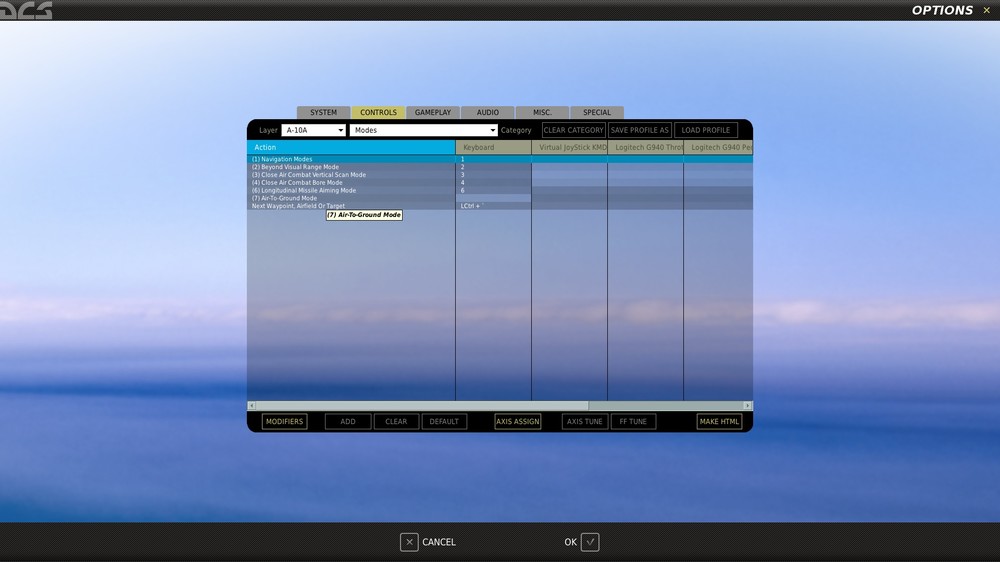Open AXIS ASSIGN
Screen dimensions: 1000x562
(x=518, y=422)
